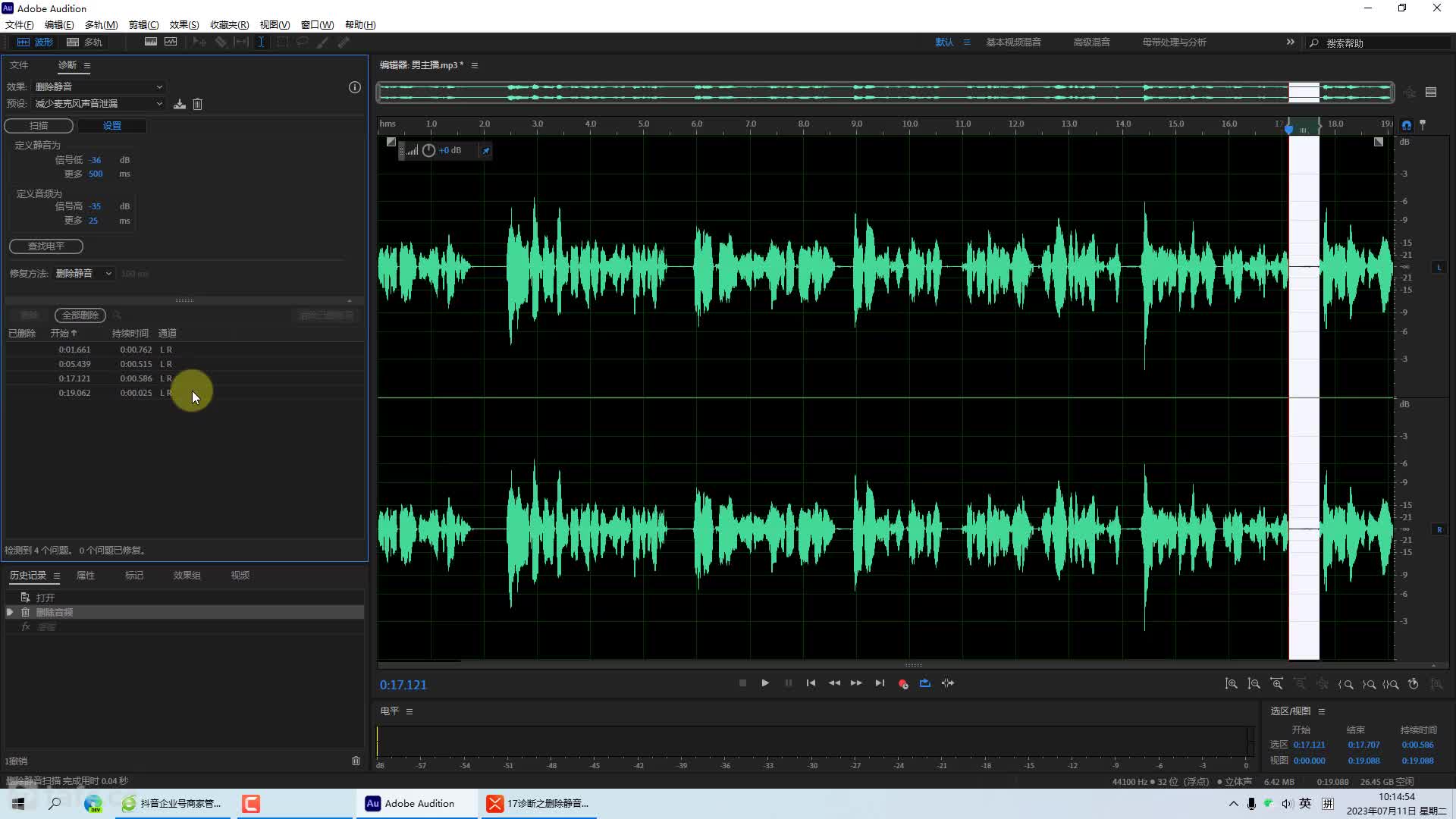
Task: Click the 扫描 scan button
Action: pos(39,126)
